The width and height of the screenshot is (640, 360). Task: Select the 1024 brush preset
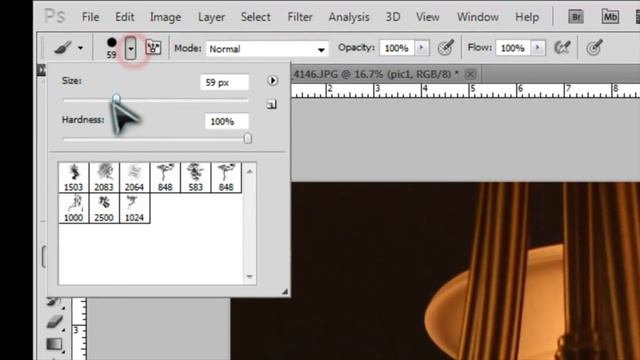(134, 208)
